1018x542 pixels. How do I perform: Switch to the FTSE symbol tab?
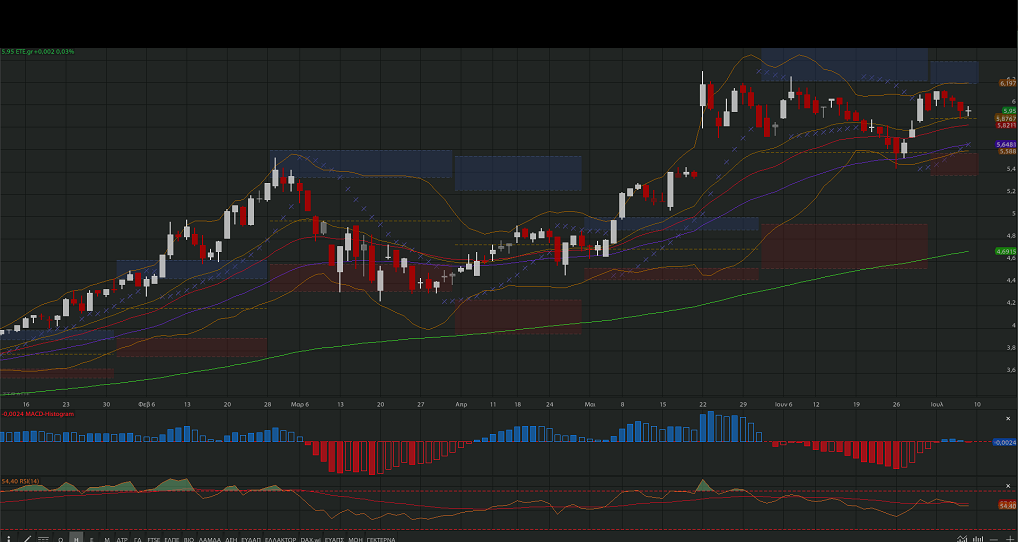click(154, 539)
